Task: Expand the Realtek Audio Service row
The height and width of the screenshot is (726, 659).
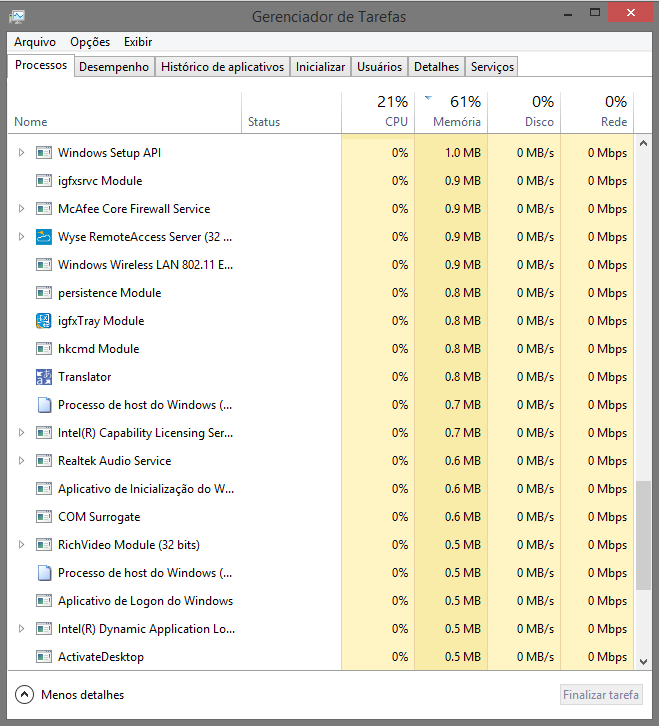Action: [x=21, y=461]
